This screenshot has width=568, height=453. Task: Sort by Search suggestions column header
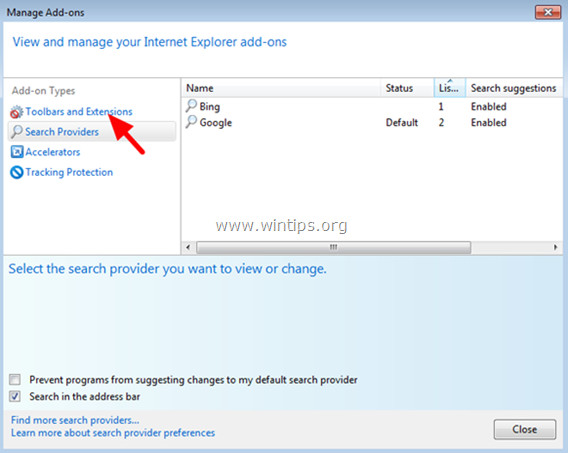(x=514, y=88)
